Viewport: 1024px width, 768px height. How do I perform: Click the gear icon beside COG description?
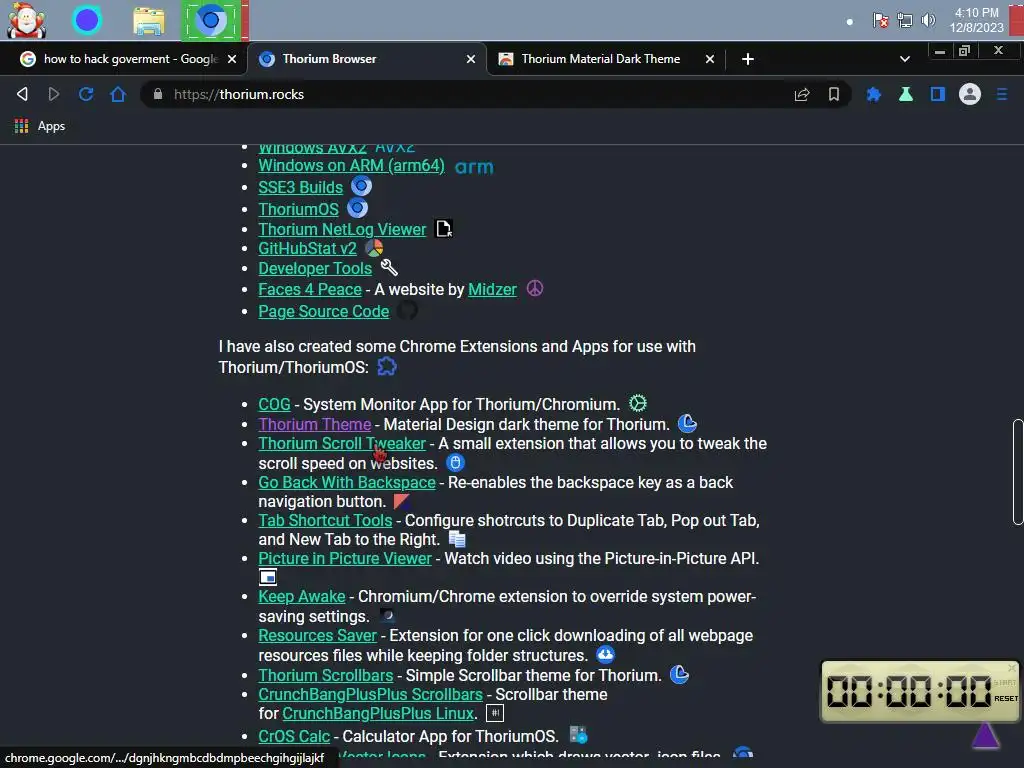point(638,403)
